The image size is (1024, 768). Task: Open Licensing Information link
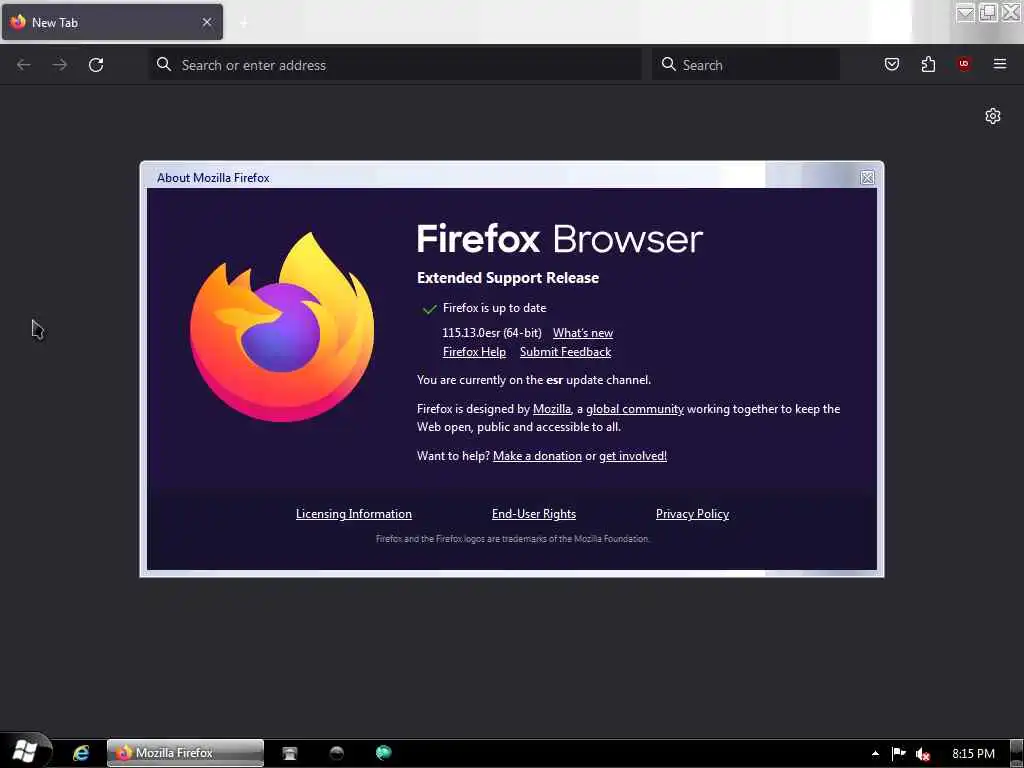[354, 514]
